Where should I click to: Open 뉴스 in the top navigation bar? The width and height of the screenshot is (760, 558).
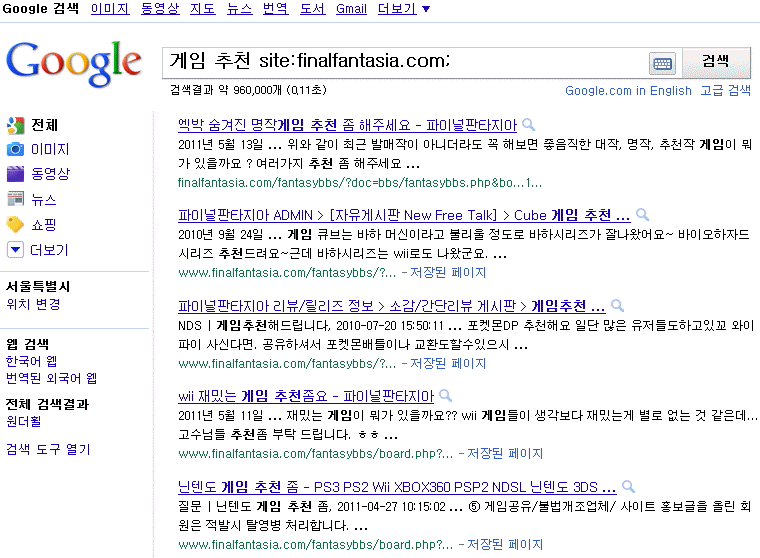click(x=239, y=9)
